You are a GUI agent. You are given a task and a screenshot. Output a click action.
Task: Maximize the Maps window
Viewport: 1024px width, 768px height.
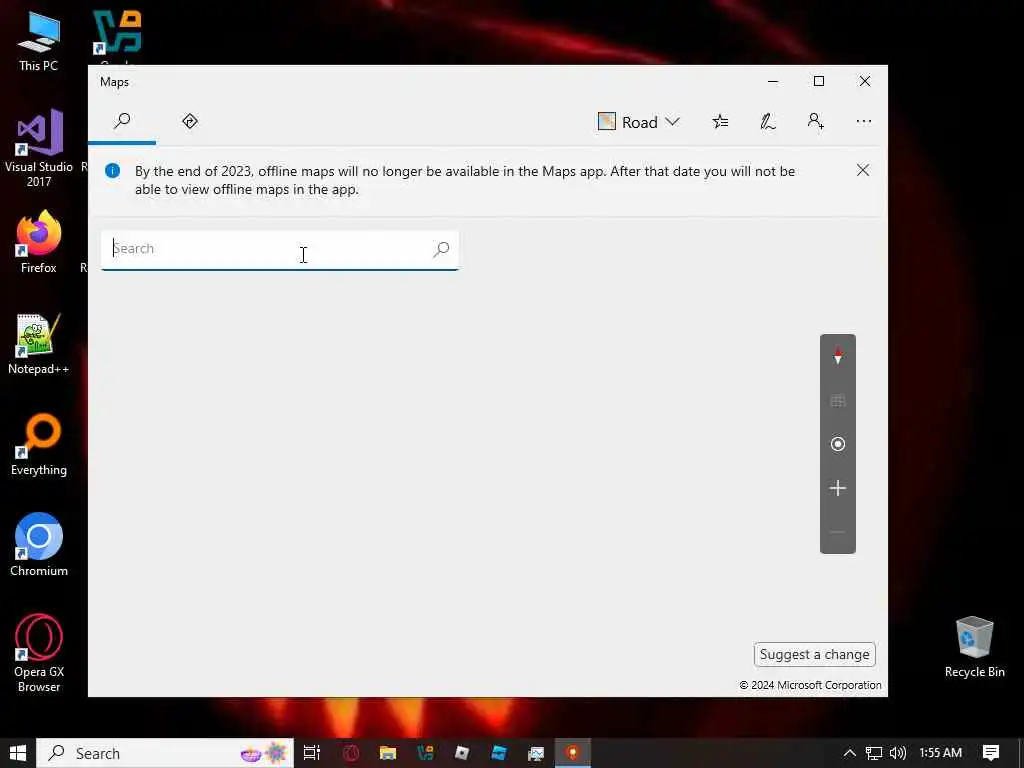coord(818,81)
